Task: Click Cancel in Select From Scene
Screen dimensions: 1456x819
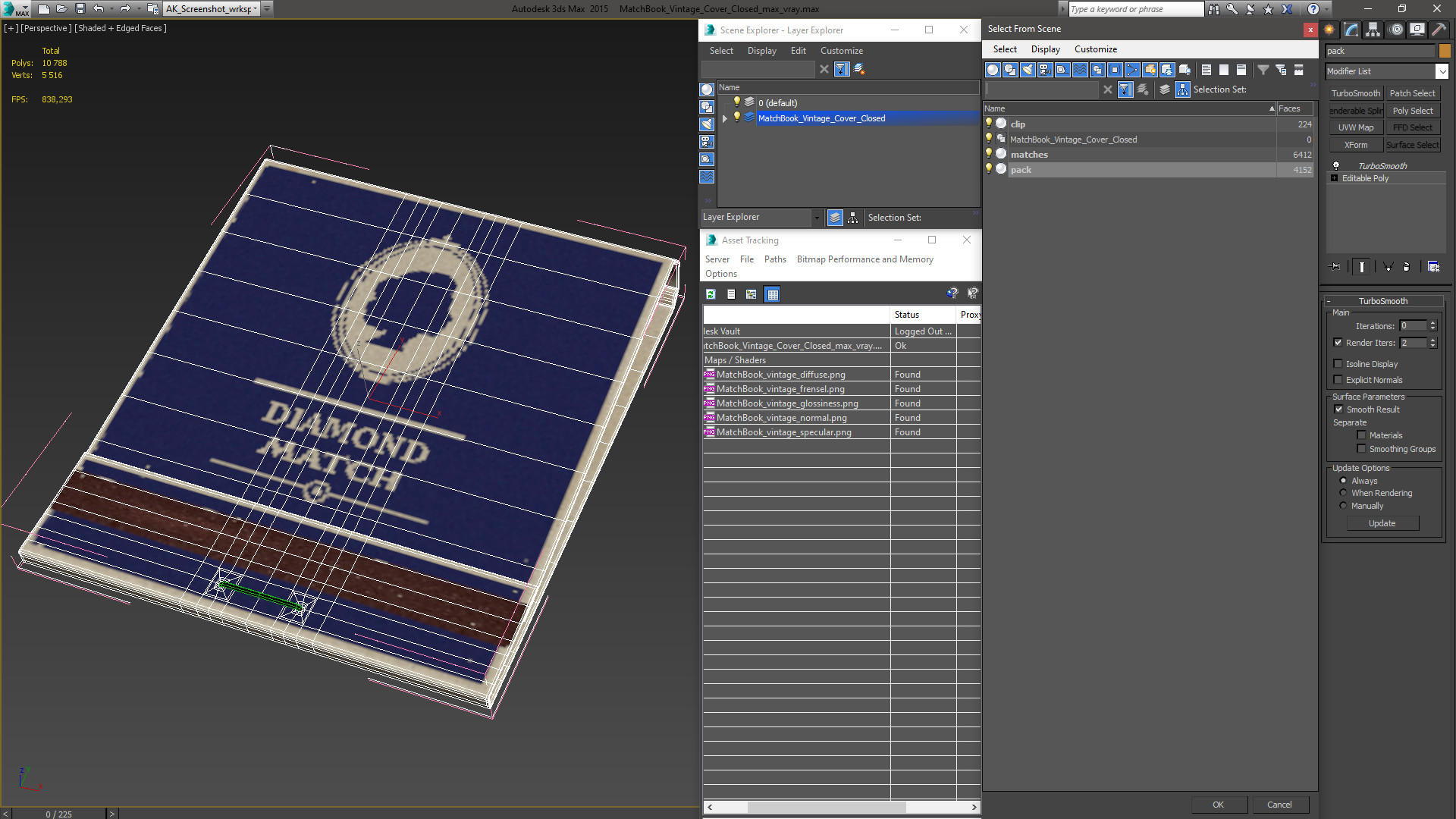Action: coord(1279,805)
